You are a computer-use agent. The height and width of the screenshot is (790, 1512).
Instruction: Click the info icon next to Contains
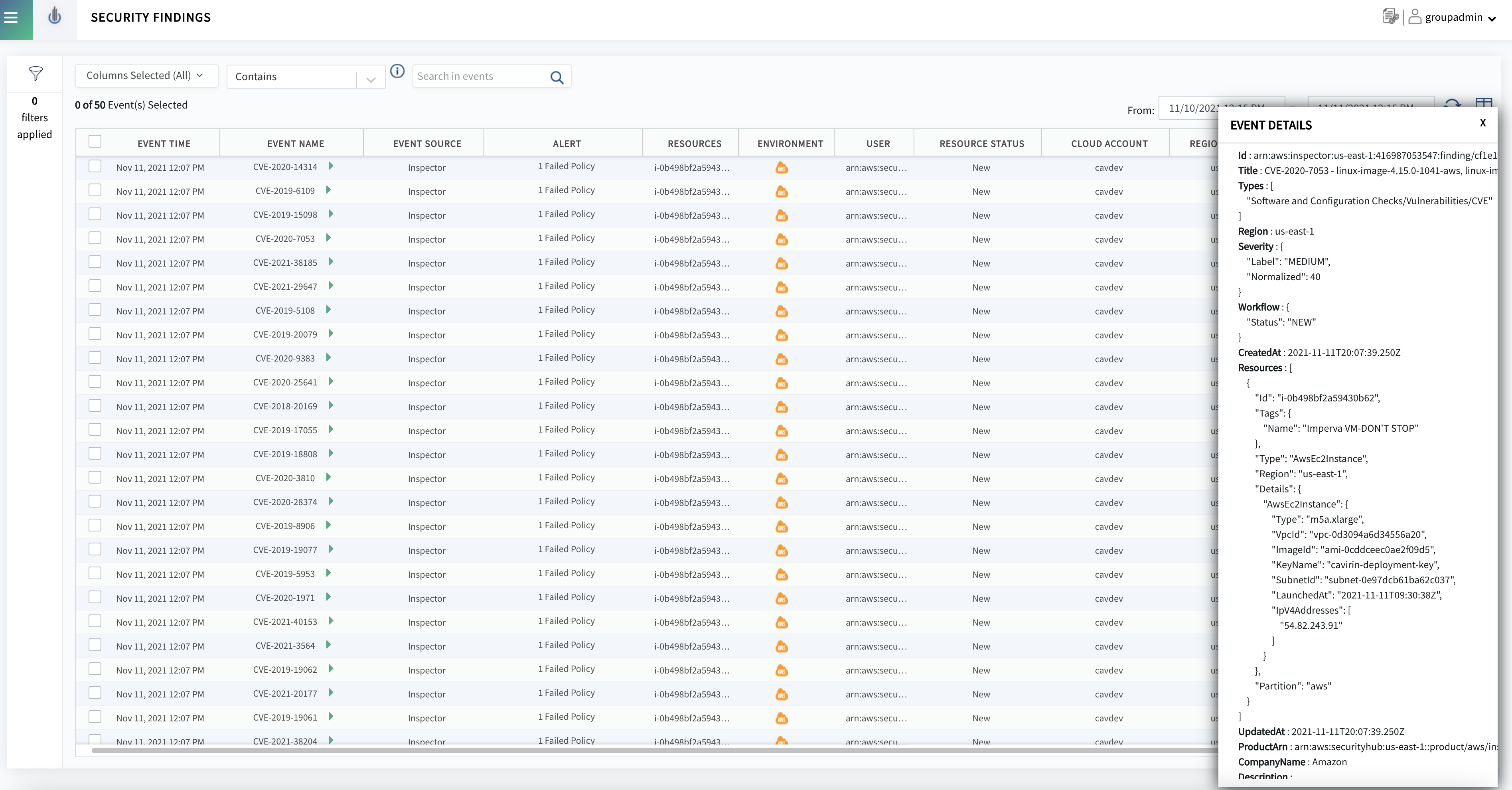click(397, 71)
